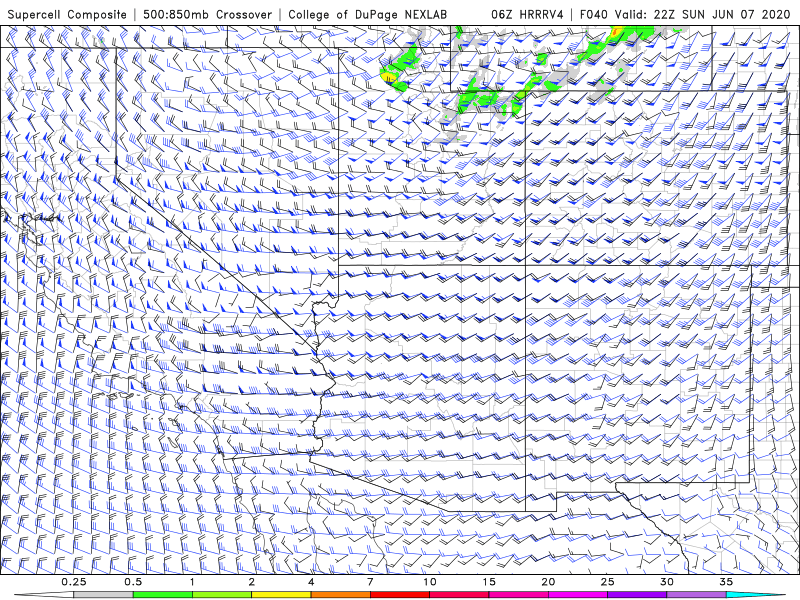
Task: Click the '30' legend value
Action: pyautogui.click(x=666, y=582)
